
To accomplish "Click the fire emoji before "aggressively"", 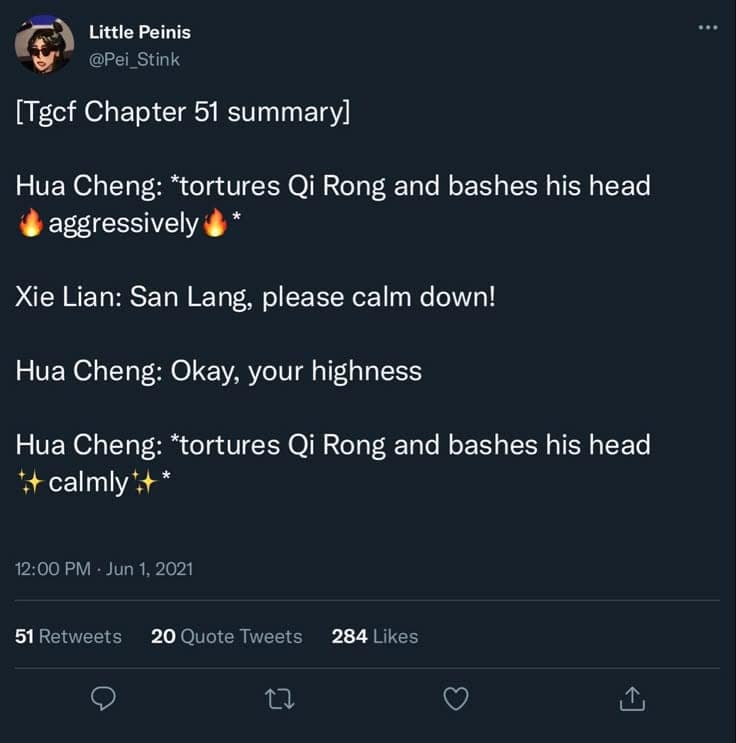I will pyautogui.click(x=30, y=223).
